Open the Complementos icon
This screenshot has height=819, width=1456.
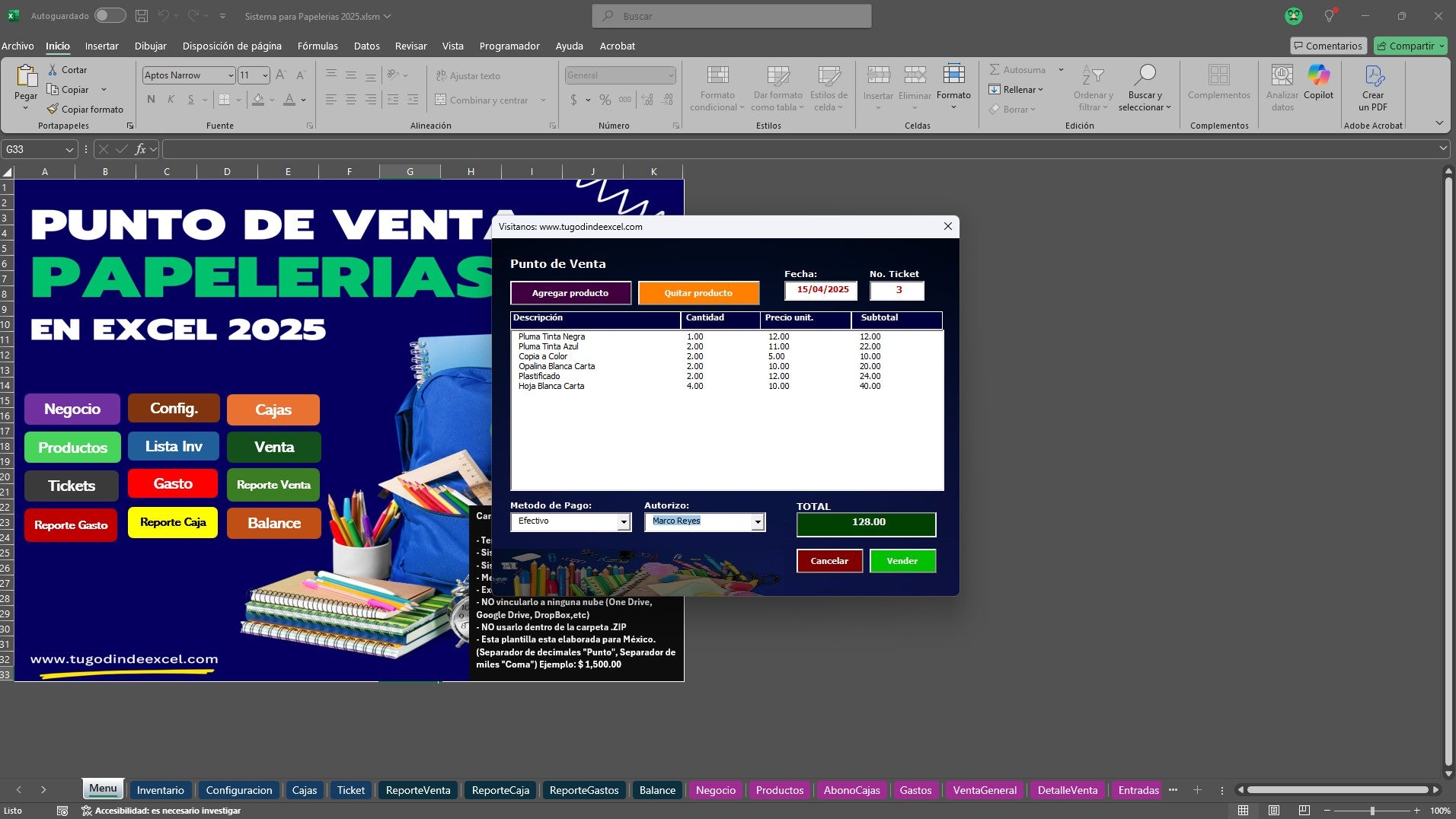click(1218, 75)
